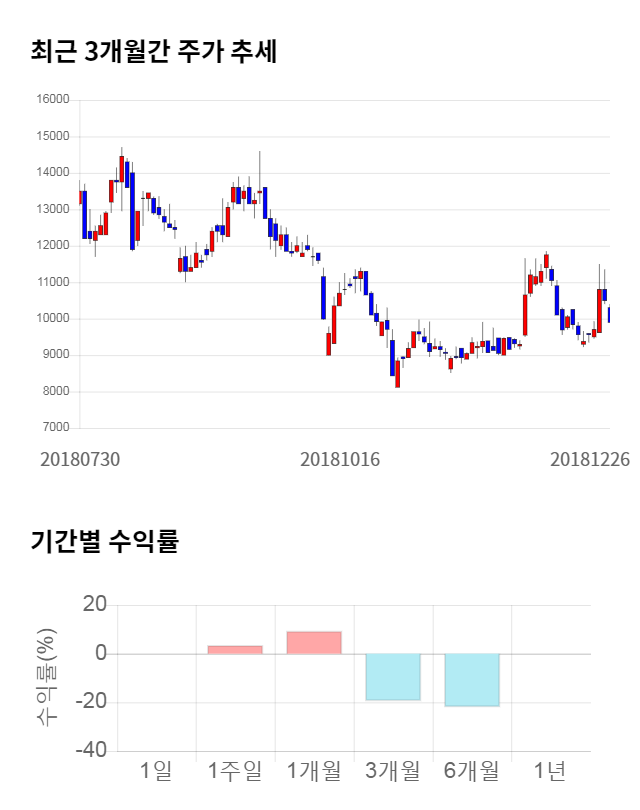Select the light blue 6개월 return bar
This screenshot has width=640, height=810.
point(472,680)
